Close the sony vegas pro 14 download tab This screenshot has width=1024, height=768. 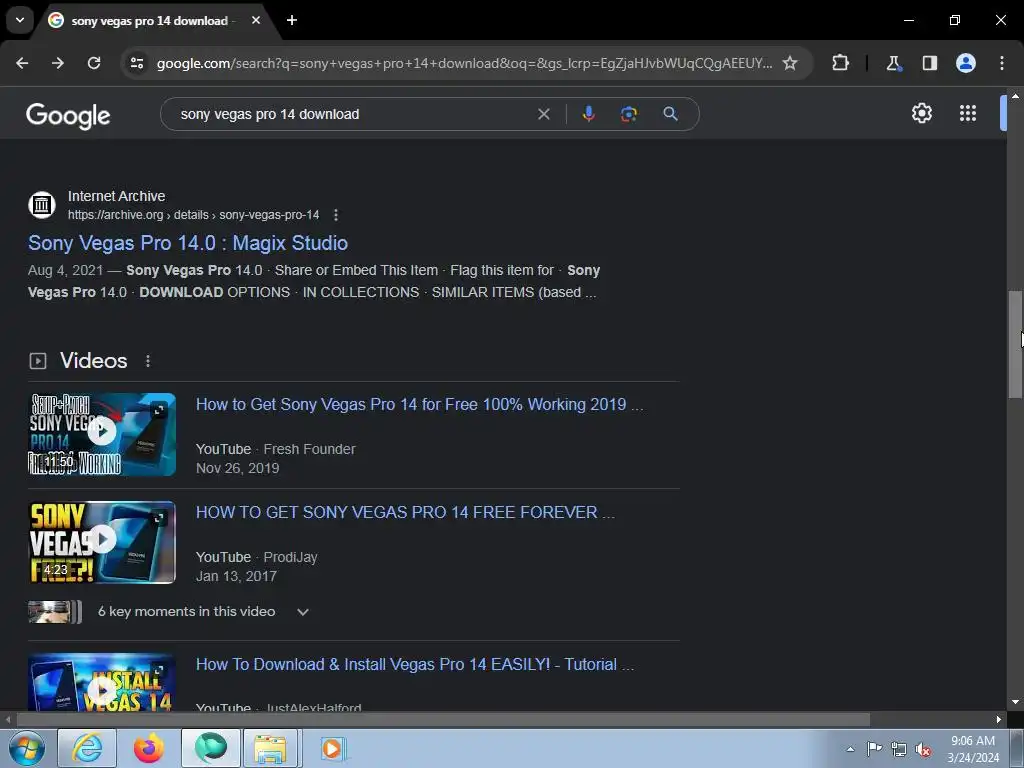(256, 20)
